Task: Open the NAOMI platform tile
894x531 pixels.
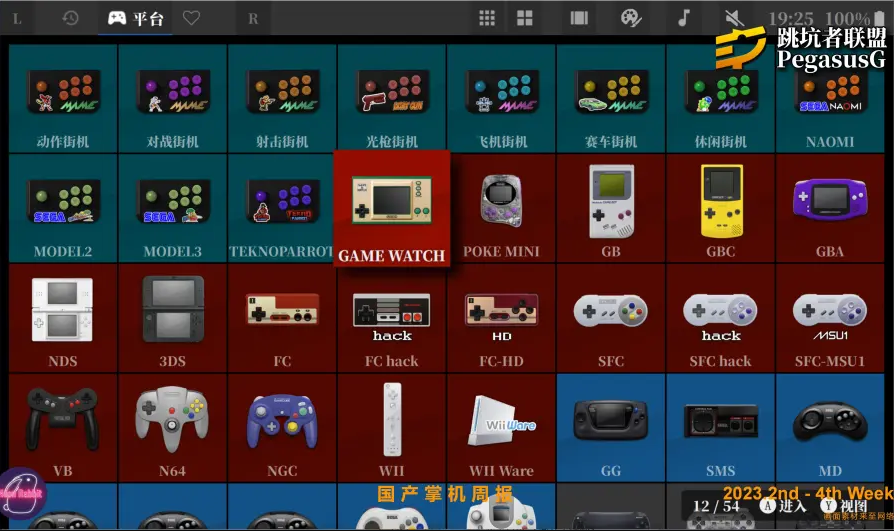Action: 830,99
